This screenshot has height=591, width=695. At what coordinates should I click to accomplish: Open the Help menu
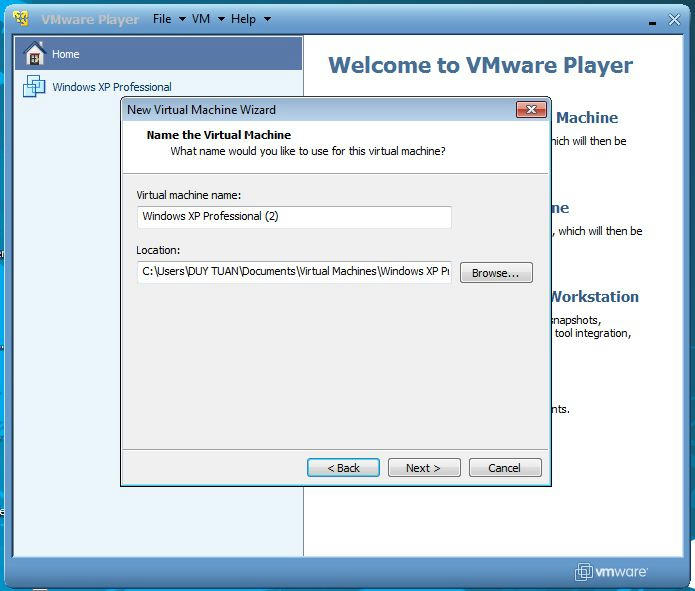tap(243, 19)
